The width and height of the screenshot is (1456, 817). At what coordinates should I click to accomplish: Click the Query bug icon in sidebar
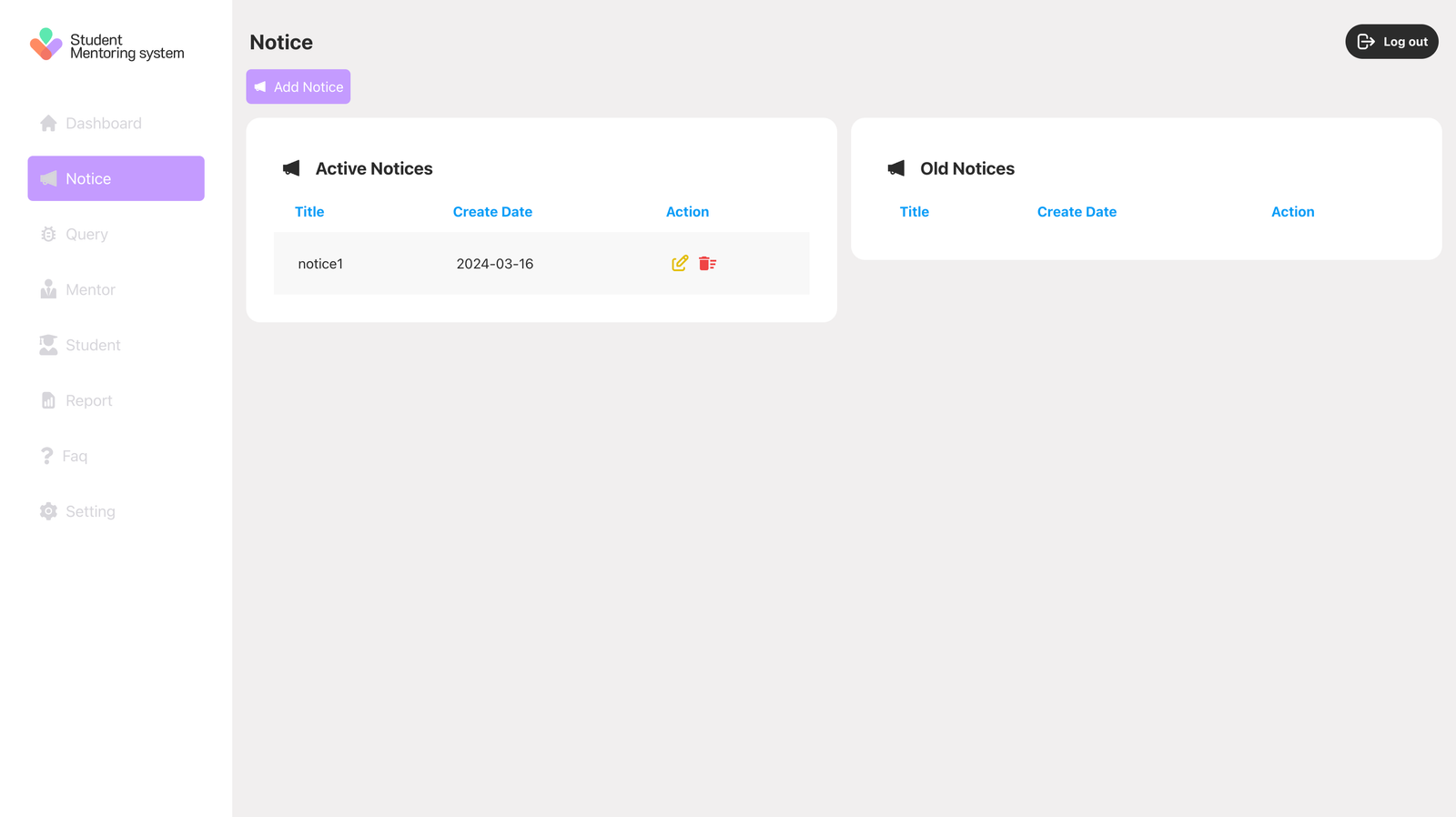coord(48,234)
